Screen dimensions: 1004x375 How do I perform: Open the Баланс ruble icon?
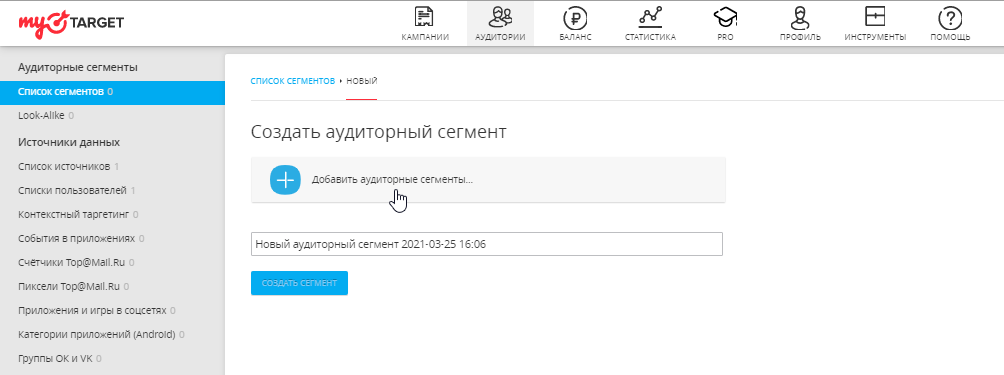point(575,17)
